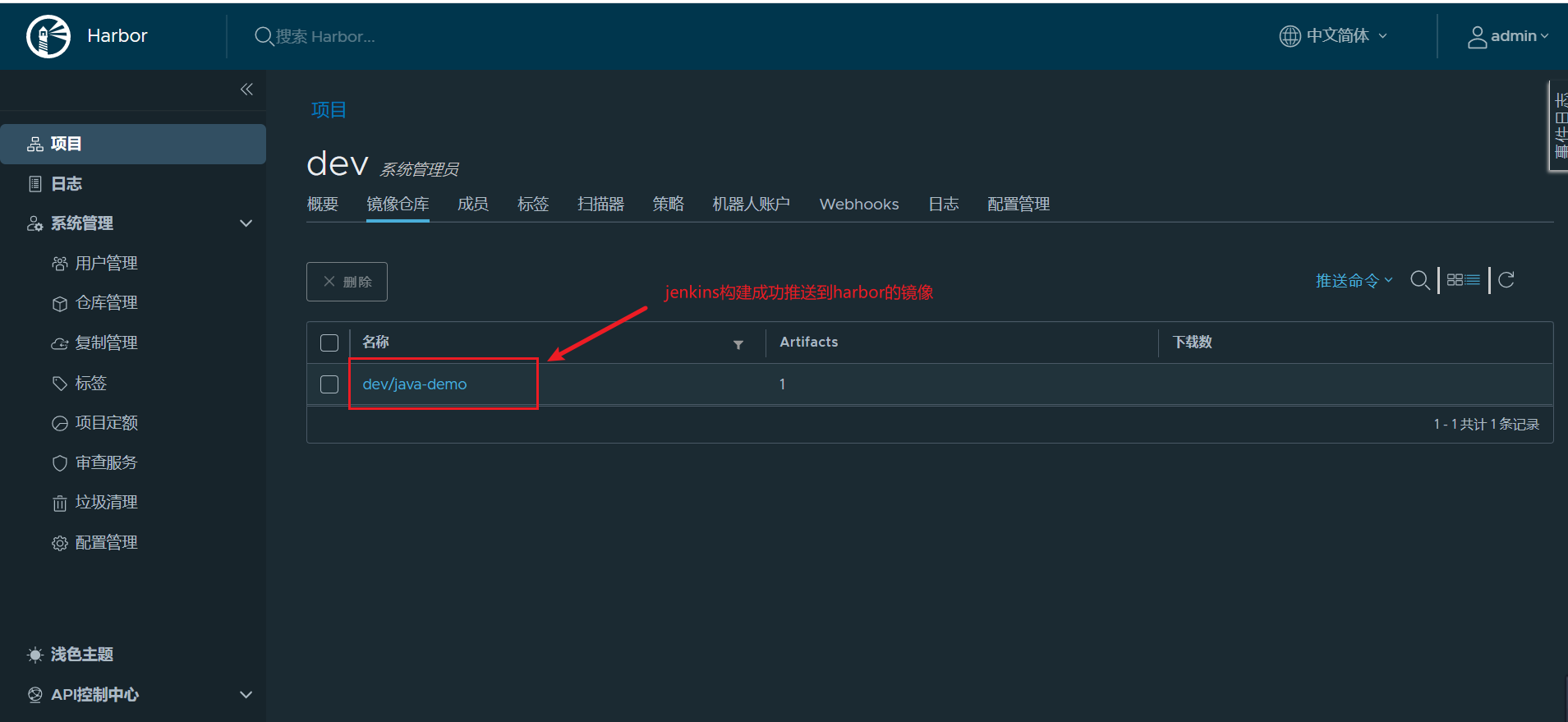Switch to the 成员 tab
Image resolution: width=1568 pixels, height=722 pixels.
click(473, 204)
